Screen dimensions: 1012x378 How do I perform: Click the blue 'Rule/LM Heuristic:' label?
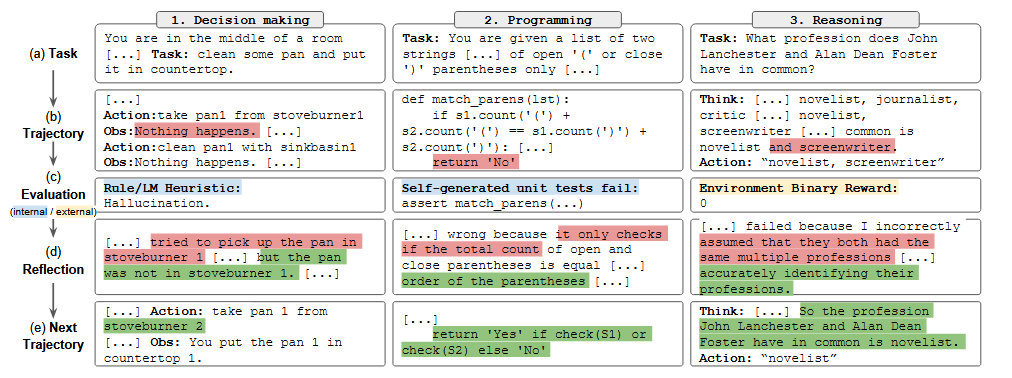pos(172,188)
